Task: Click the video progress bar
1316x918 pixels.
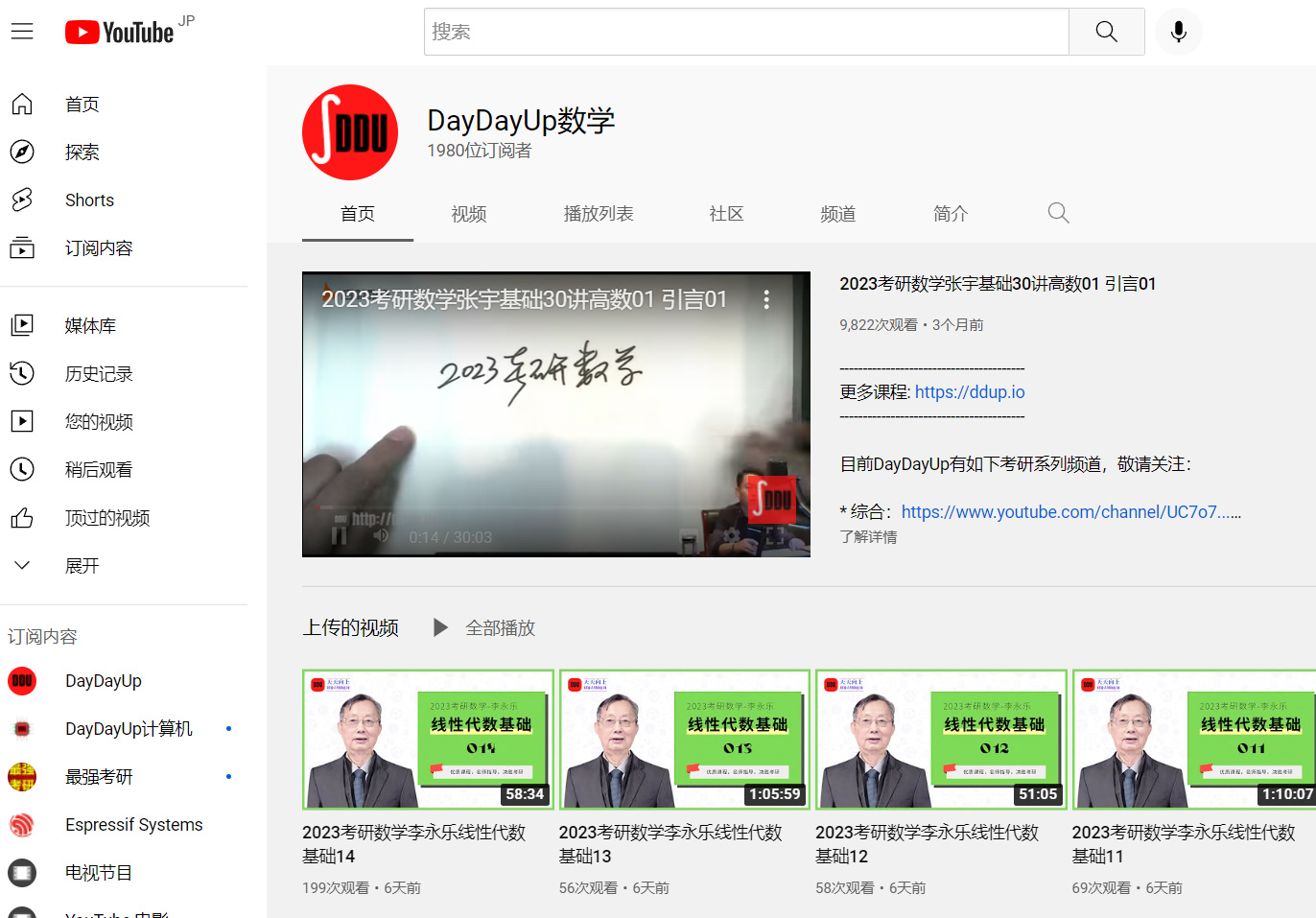Action: click(556, 508)
